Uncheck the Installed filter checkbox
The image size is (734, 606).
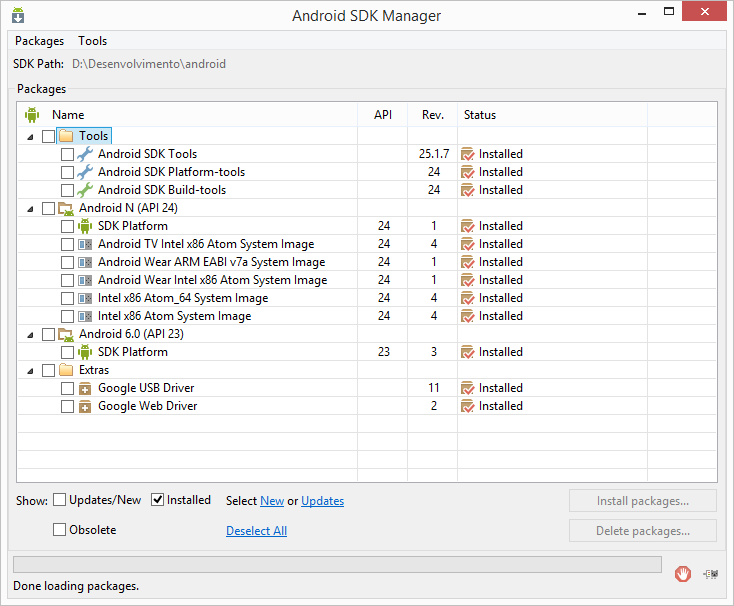click(x=158, y=500)
